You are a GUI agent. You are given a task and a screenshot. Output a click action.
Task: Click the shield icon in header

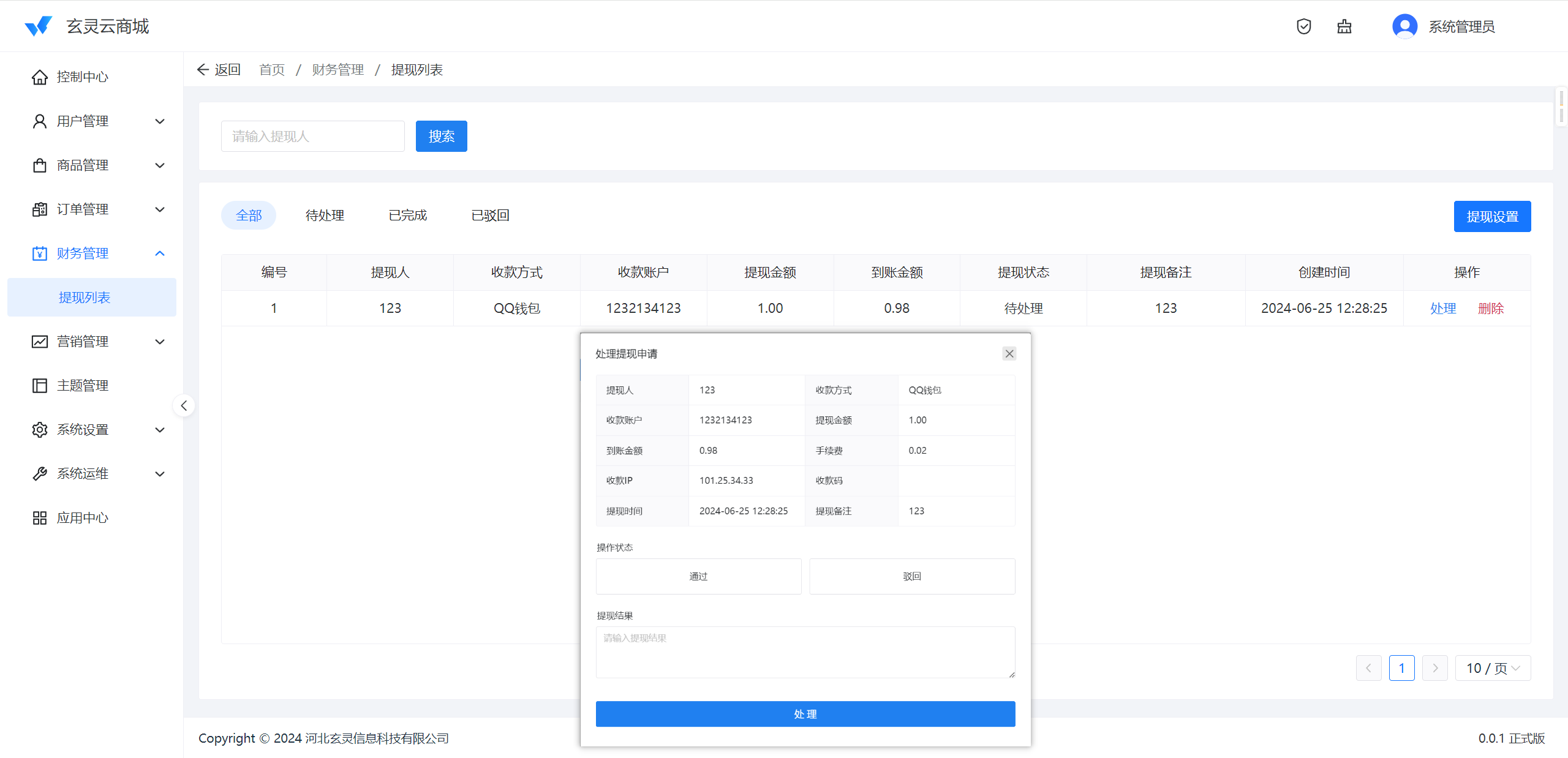(1303, 26)
